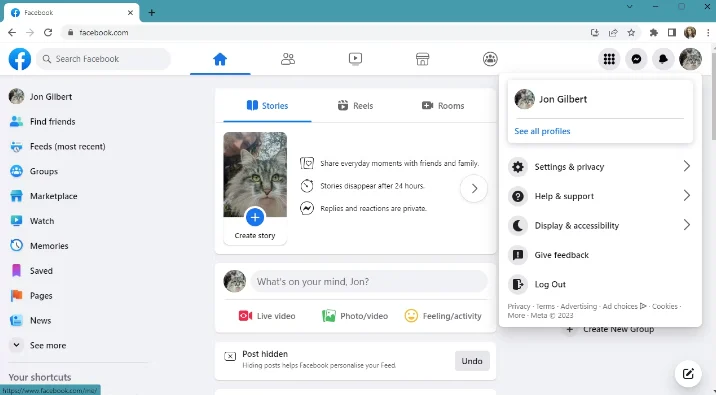
Task: Open the browser side panel icon
Action: click(x=672, y=32)
